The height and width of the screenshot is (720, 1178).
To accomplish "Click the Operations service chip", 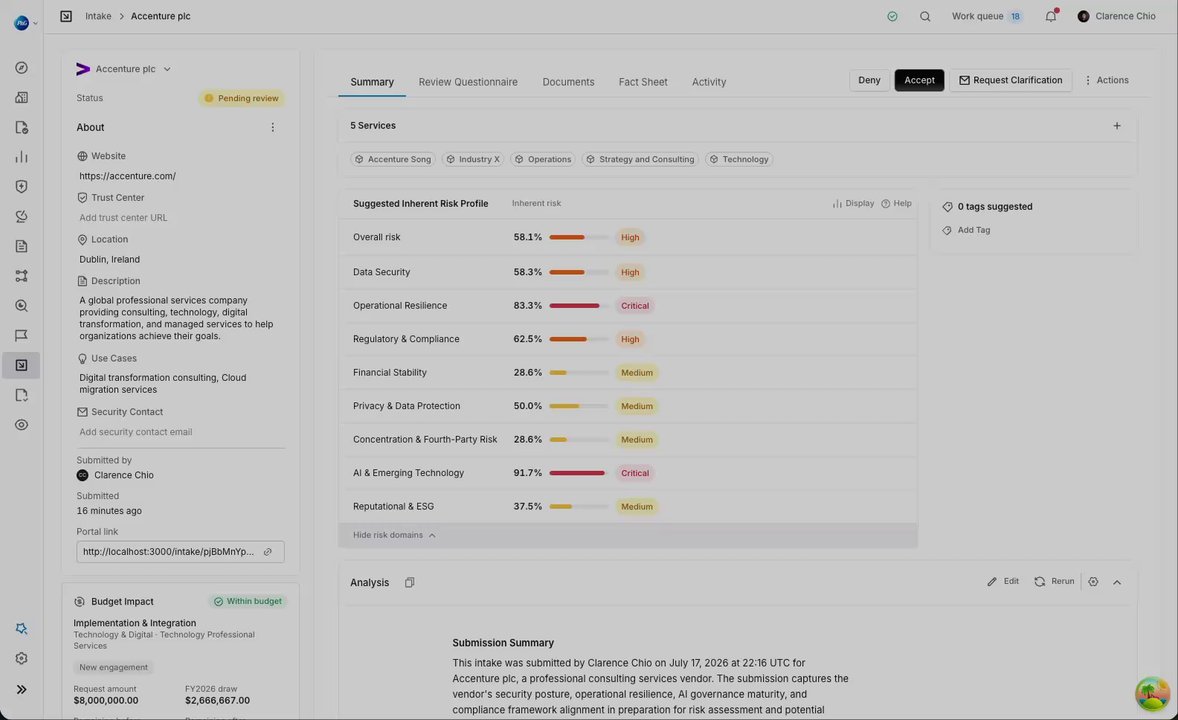I will pos(542,159).
